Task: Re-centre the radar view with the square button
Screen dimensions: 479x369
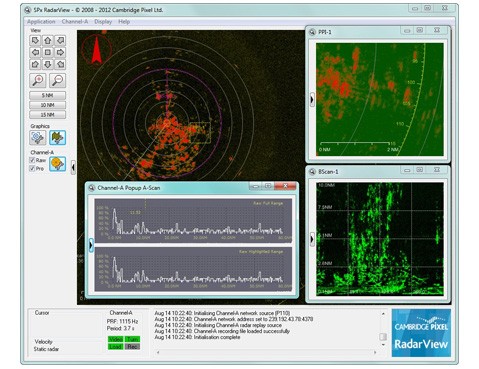Action: point(48,52)
